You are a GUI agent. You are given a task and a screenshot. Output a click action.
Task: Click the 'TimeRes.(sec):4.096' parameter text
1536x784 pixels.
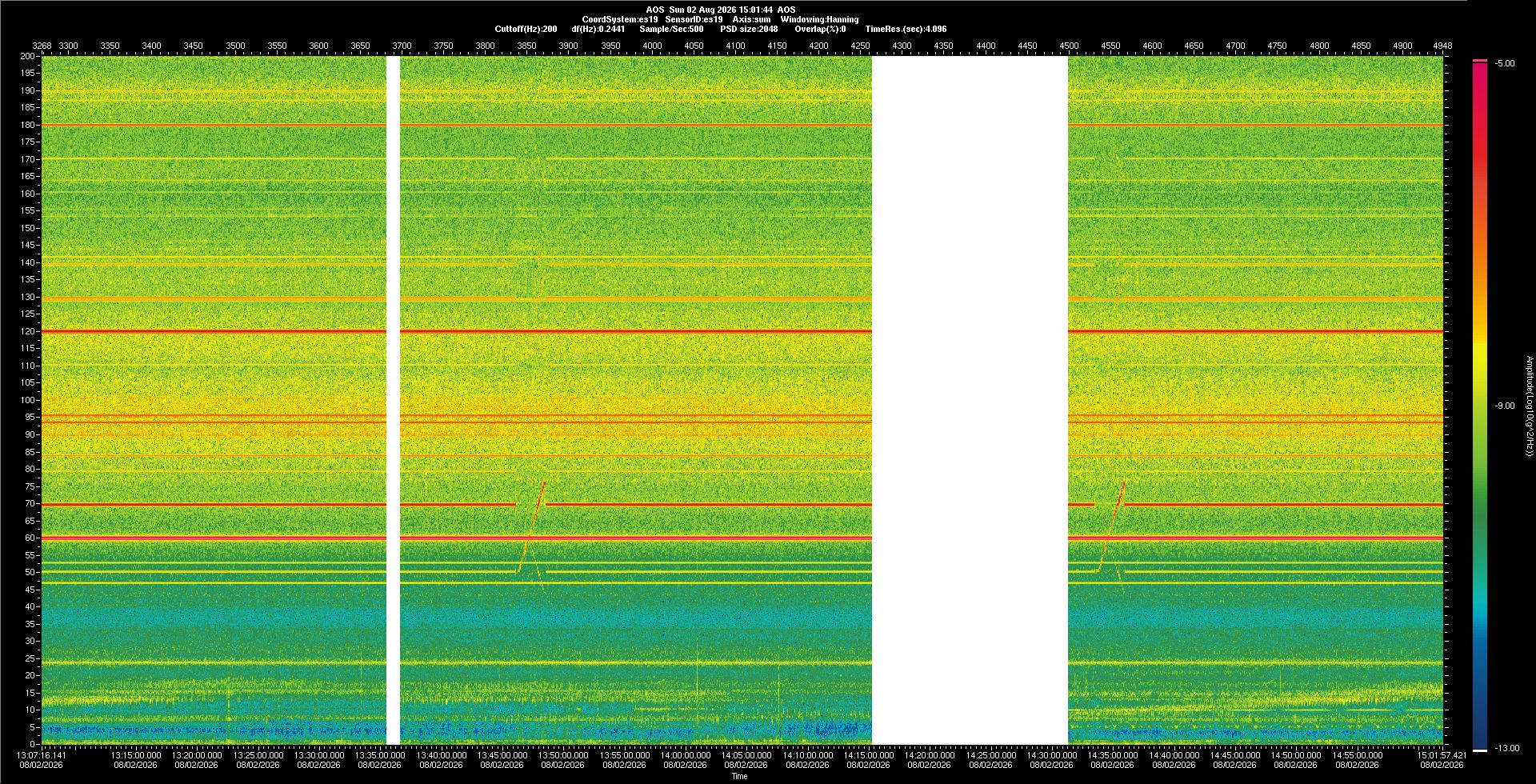[x=906, y=29]
